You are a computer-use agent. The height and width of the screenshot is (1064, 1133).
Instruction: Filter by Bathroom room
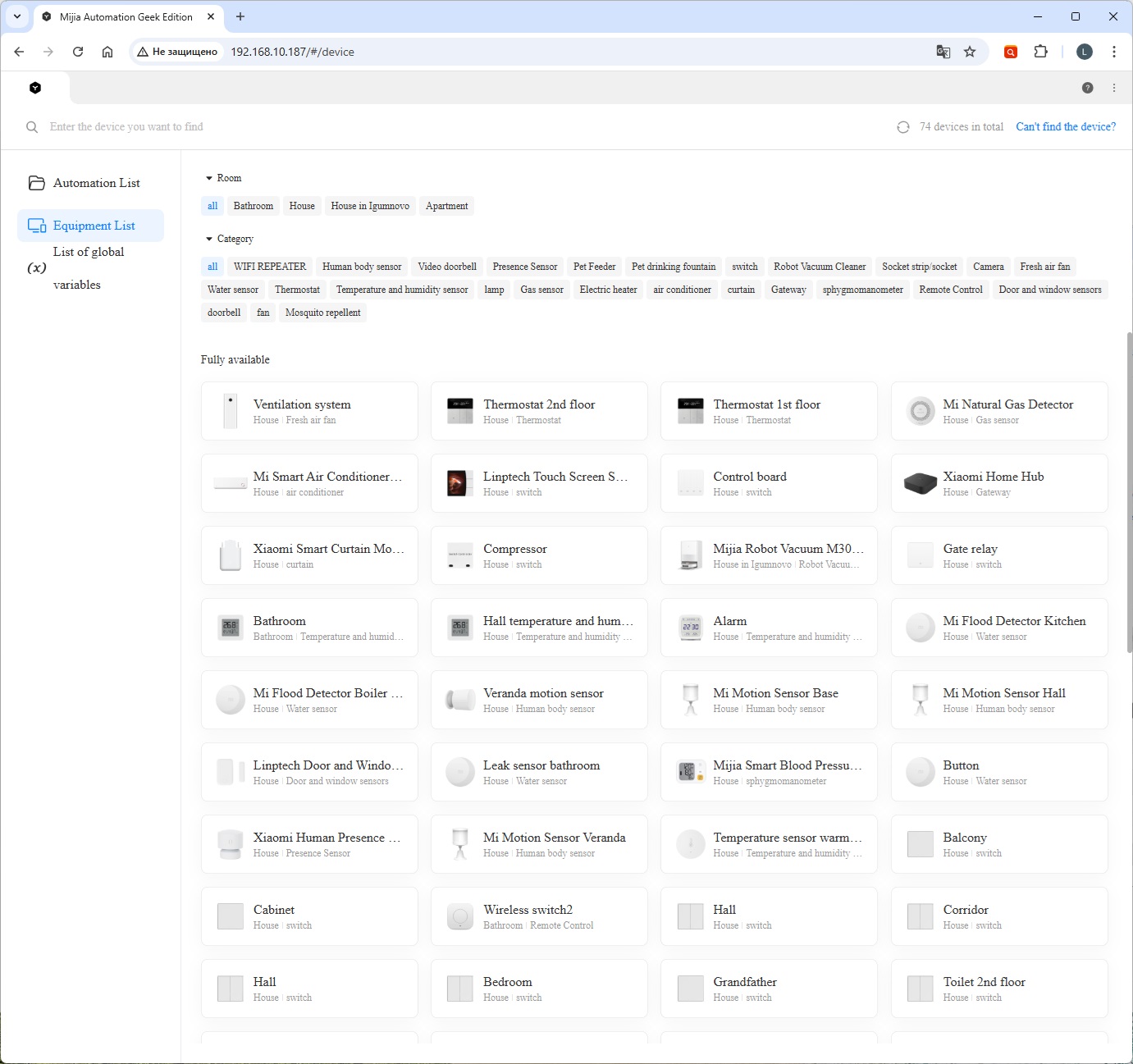click(x=254, y=206)
